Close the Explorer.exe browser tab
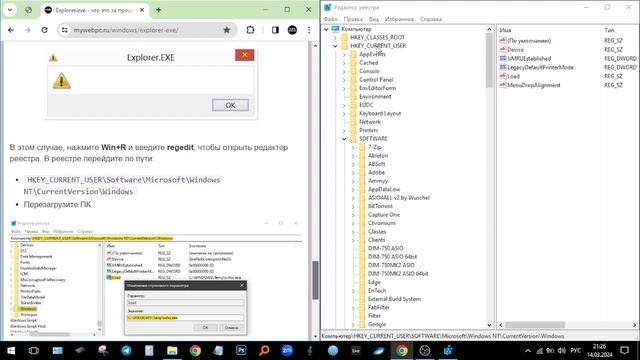This screenshot has height=360, width=640. pos(142,10)
